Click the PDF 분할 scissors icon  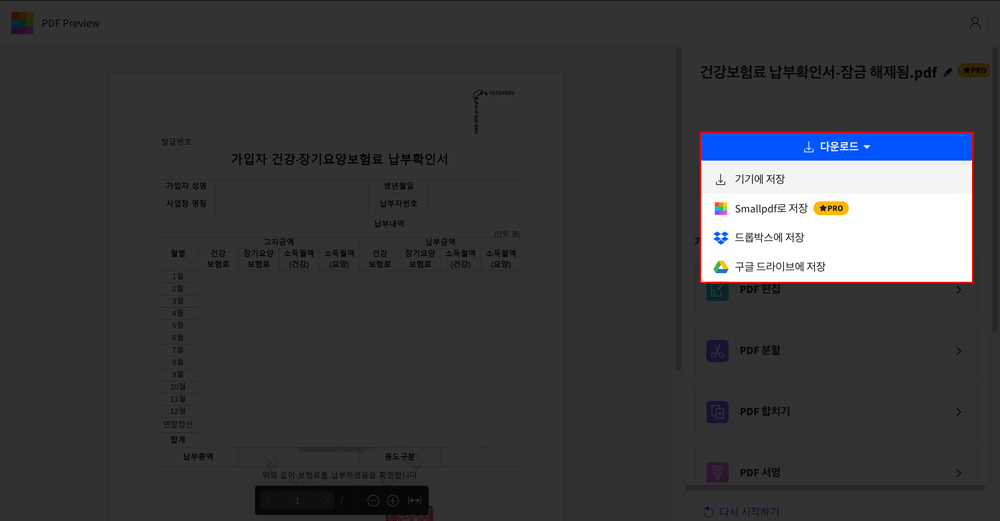[717, 351]
